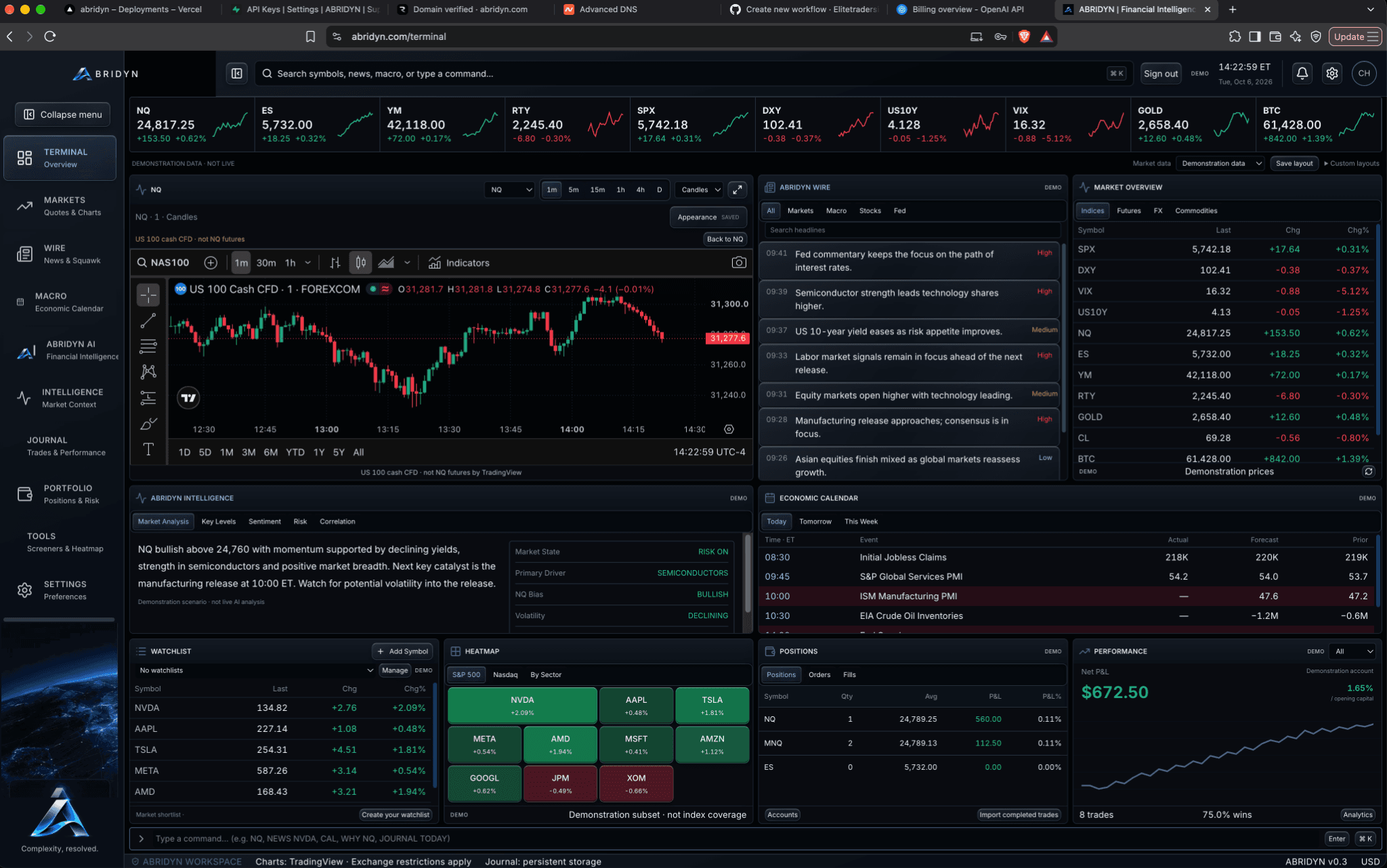Select the brush drawing tool
Screen dimensions: 1387x868
click(x=148, y=424)
